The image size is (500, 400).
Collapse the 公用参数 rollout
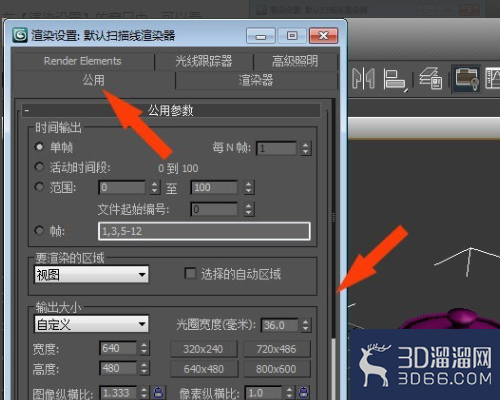pyautogui.click(x=171, y=110)
